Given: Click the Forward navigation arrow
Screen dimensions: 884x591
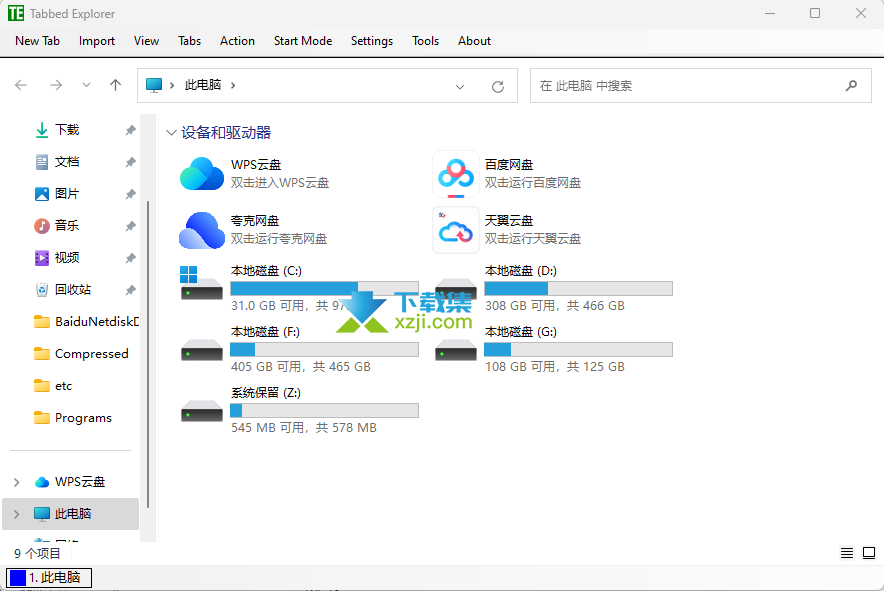Looking at the screenshot, I should (x=56, y=85).
